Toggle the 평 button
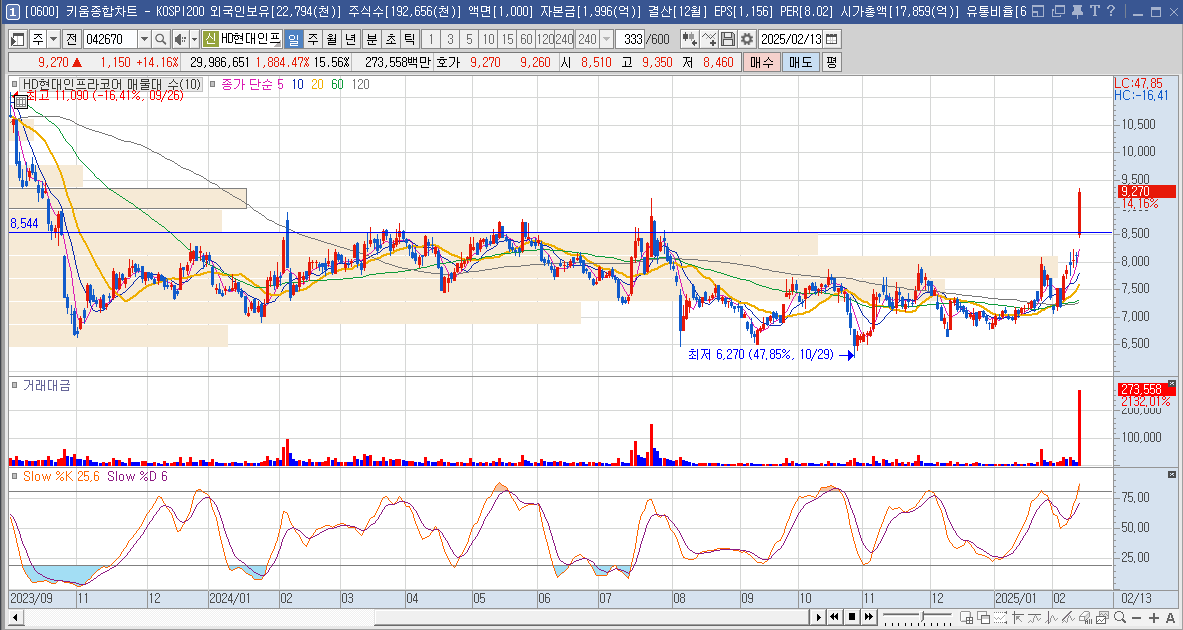 [831, 63]
